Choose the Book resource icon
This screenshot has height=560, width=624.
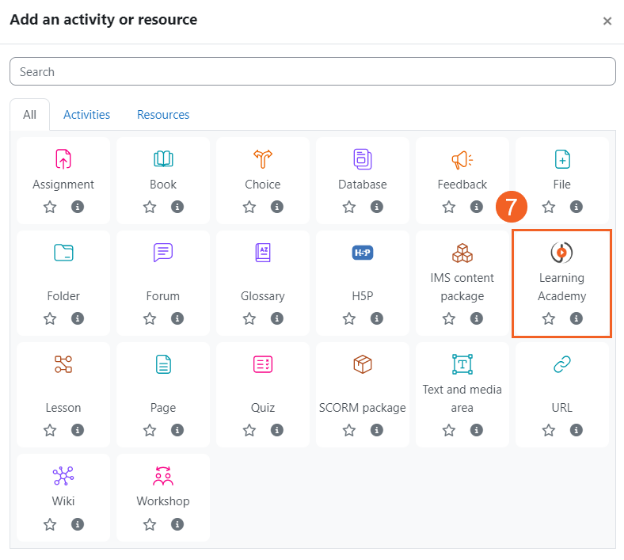pyautogui.click(x=163, y=159)
